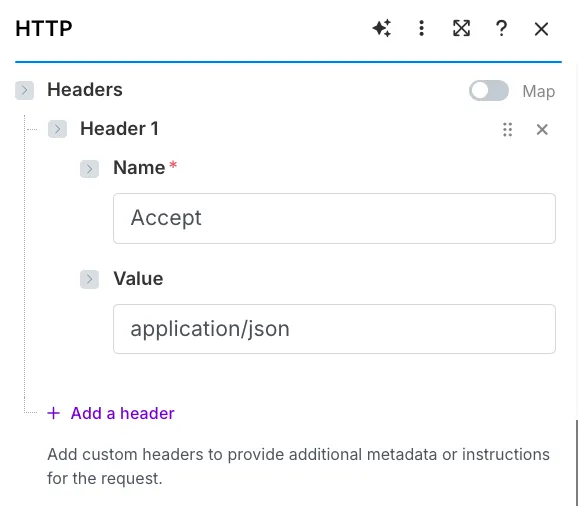Screen dimensions: 578x506
Task: Click the chevron beside Value
Action: tap(89, 279)
